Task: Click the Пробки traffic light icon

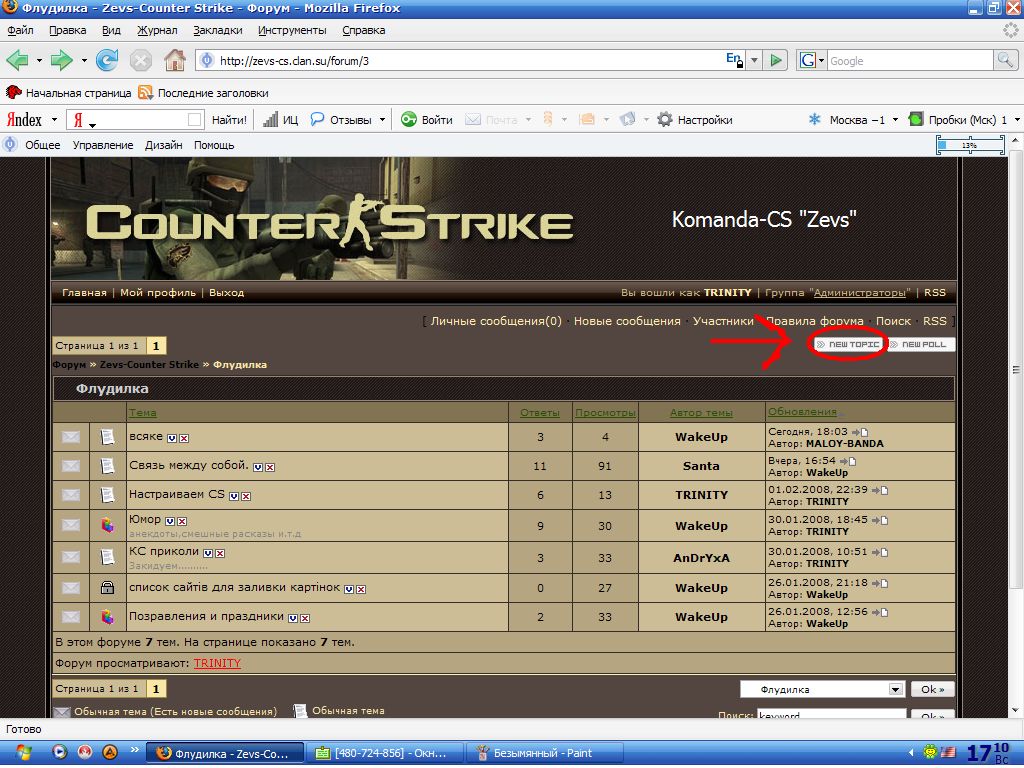Action: tap(916, 120)
